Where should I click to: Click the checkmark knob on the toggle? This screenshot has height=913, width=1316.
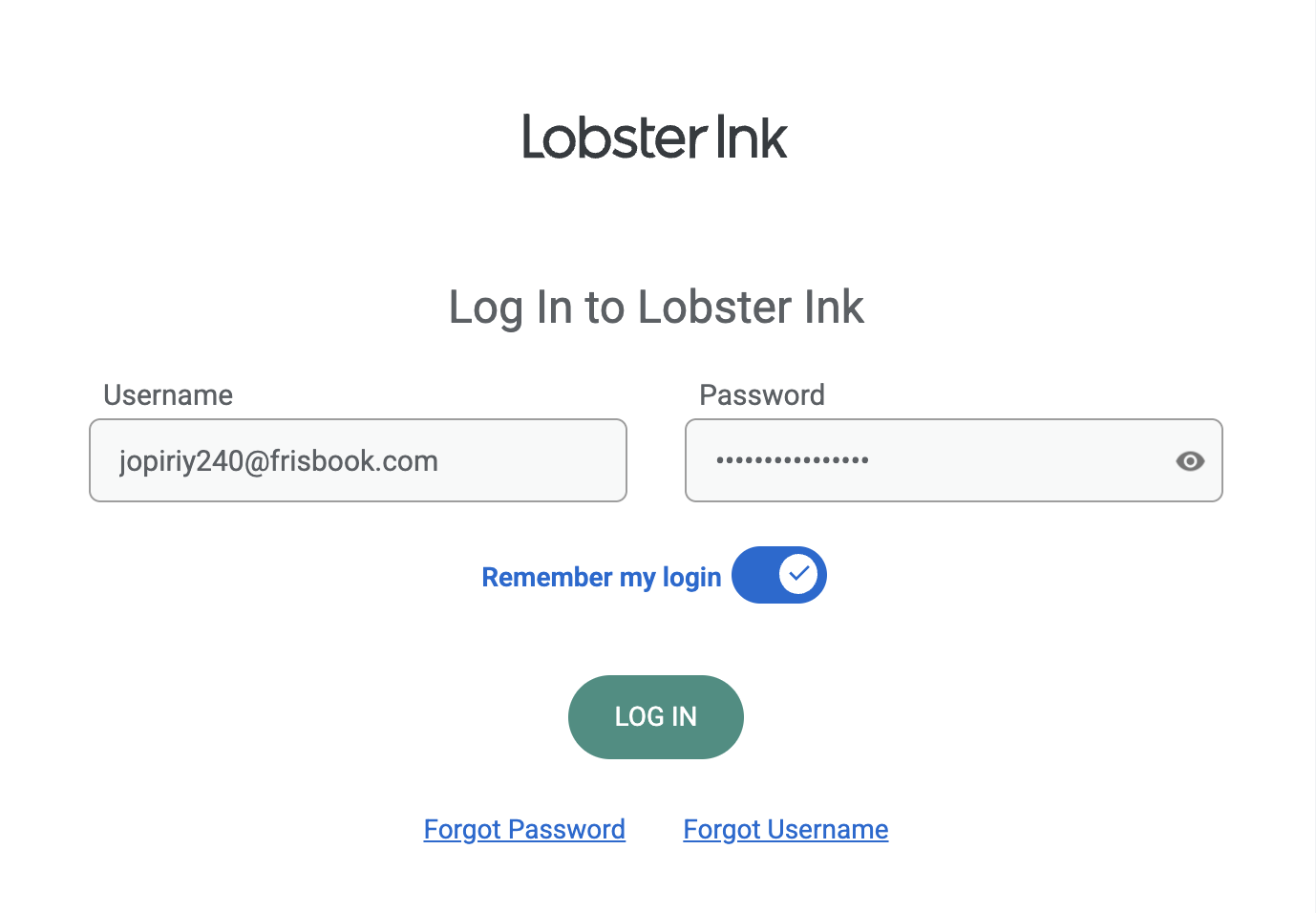click(798, 575)
